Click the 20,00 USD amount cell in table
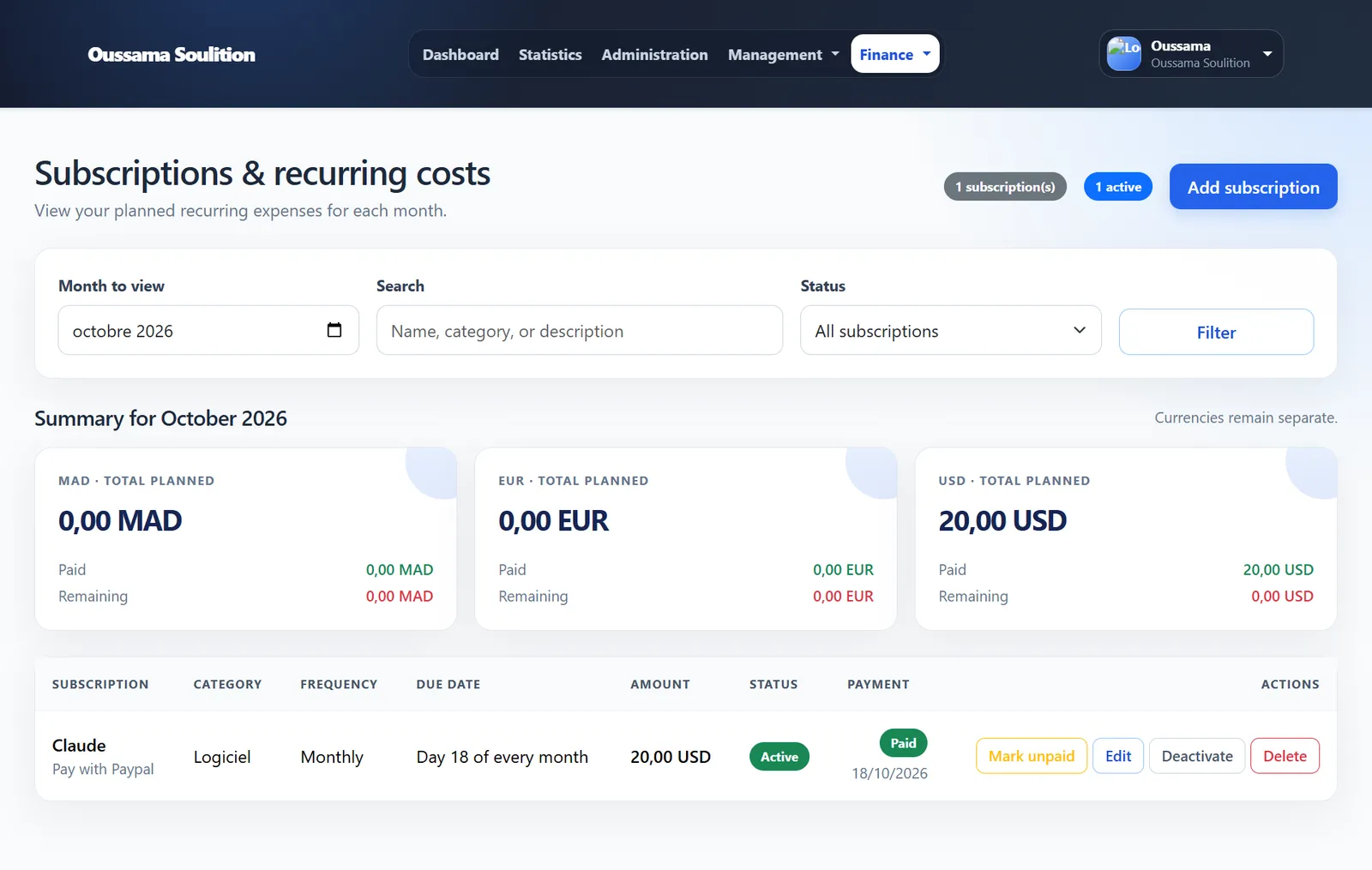Image resolution: width=1372 pixels, height=870 pixels. (671, 757)
